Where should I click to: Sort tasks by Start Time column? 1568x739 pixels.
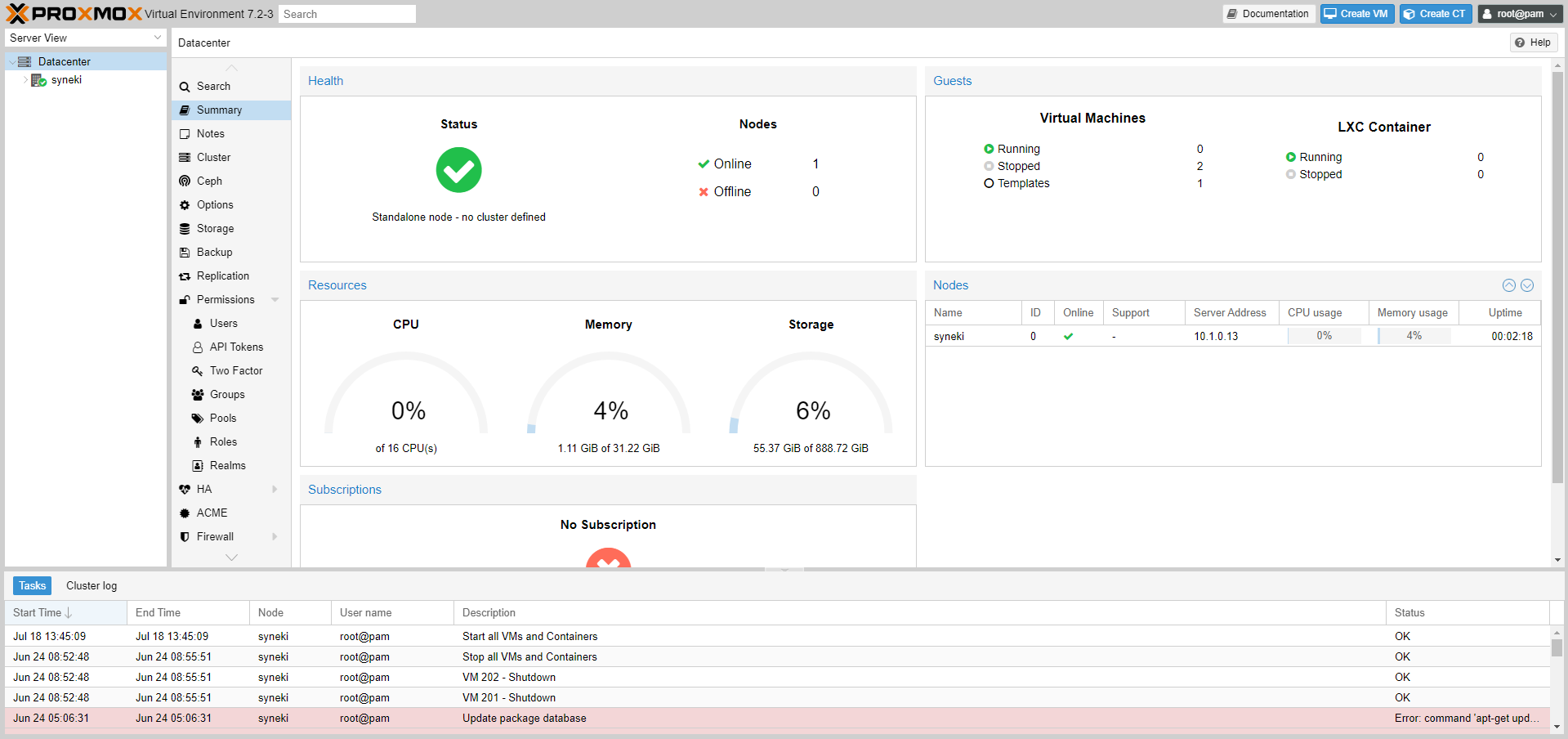pyautogui.click(x=65, y=613)
